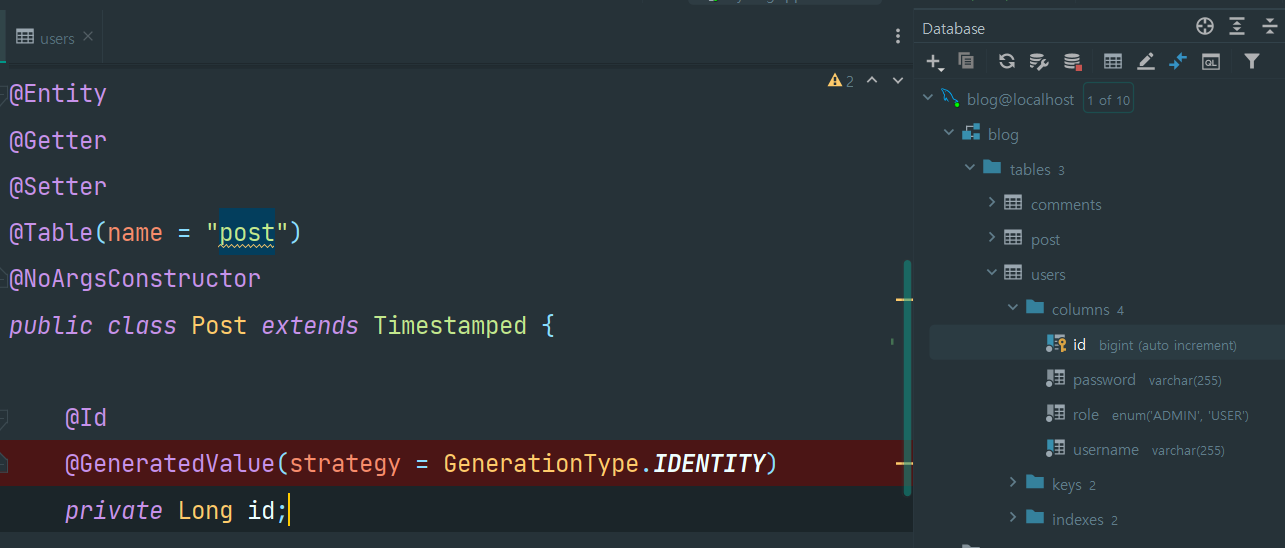The width and height of the screenshot is (1285, 548).
Task: Collapse the columns folder node
Action: tap(1012, 308)
